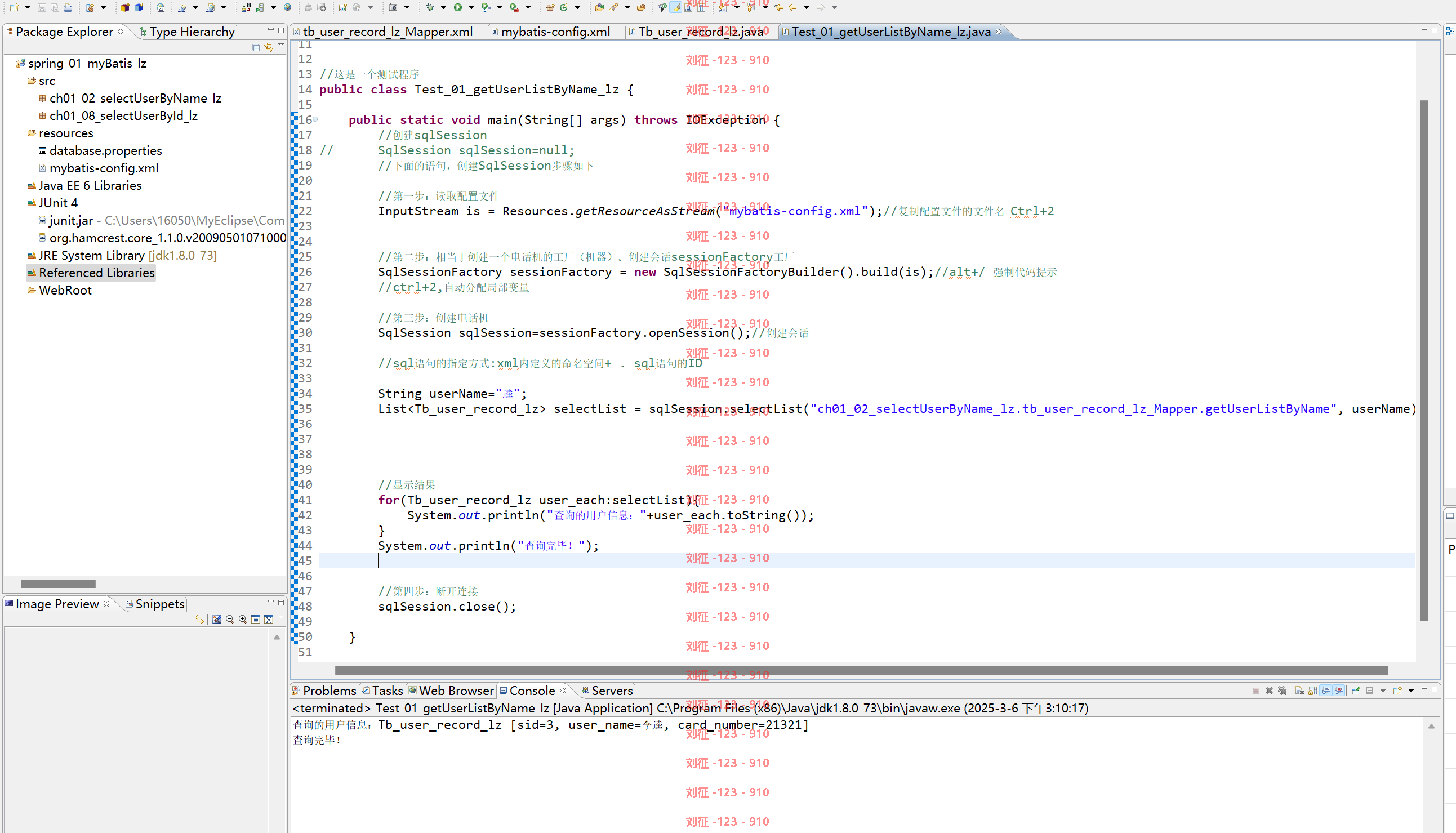Toggle Pin Console icon

point(1356,691)
